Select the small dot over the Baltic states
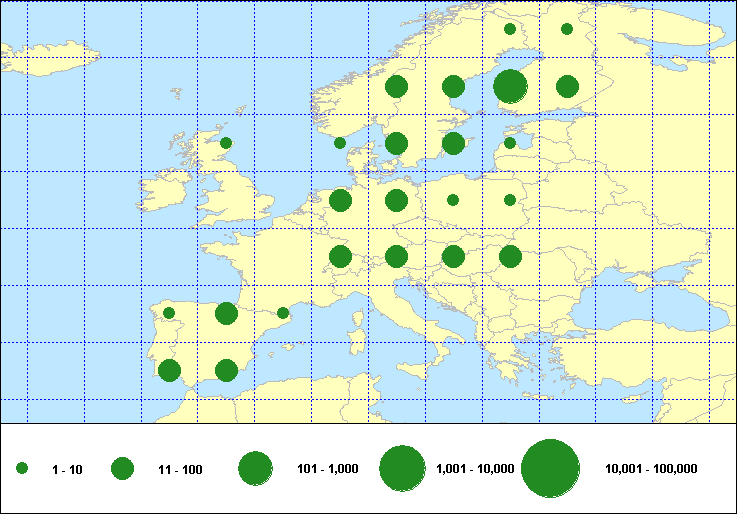The width and height of the screenshot is (737, 514). (x=510, y=143)
